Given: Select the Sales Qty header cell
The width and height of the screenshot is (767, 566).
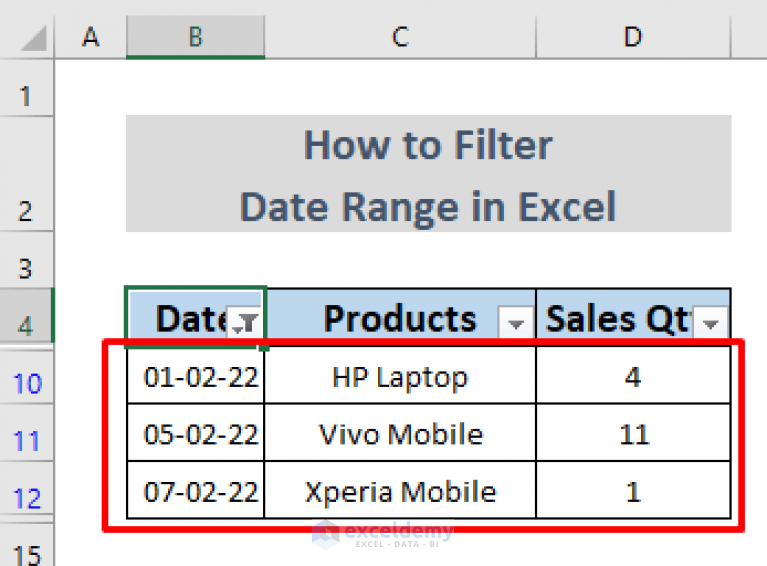Looking at the screenshot, I should 633,317.
